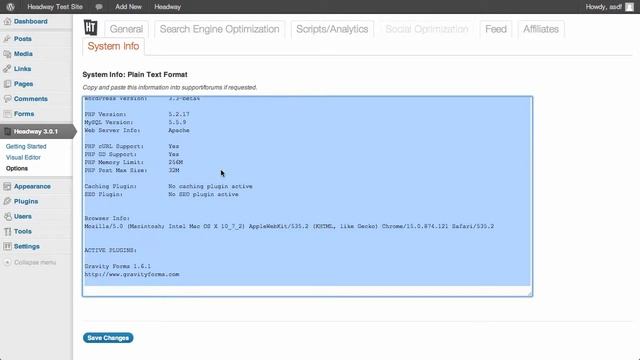Open Comments in the sidebar
Viewport: 640px width, 360px height.
31,99
